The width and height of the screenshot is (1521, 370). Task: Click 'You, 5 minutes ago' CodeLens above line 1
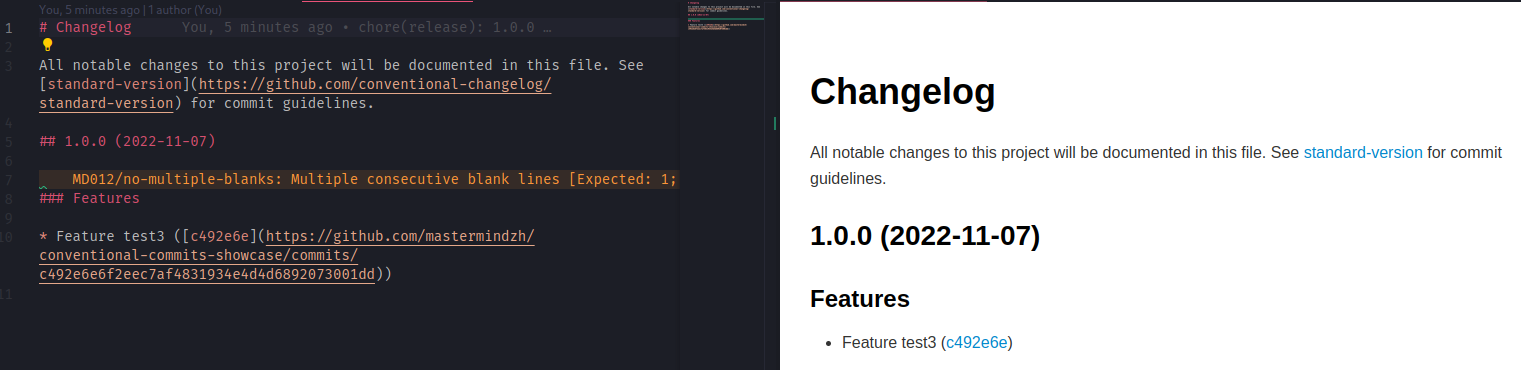(90, 9)
